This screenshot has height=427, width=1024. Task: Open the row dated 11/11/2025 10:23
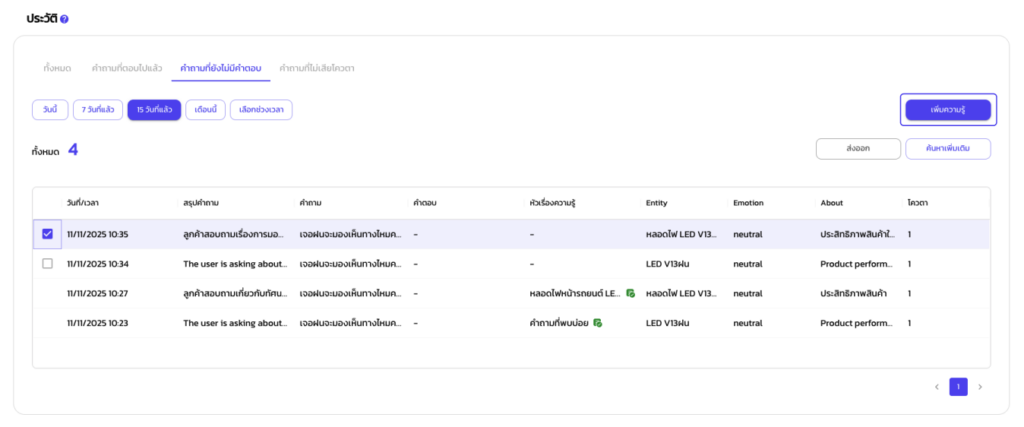coord(98,323)
